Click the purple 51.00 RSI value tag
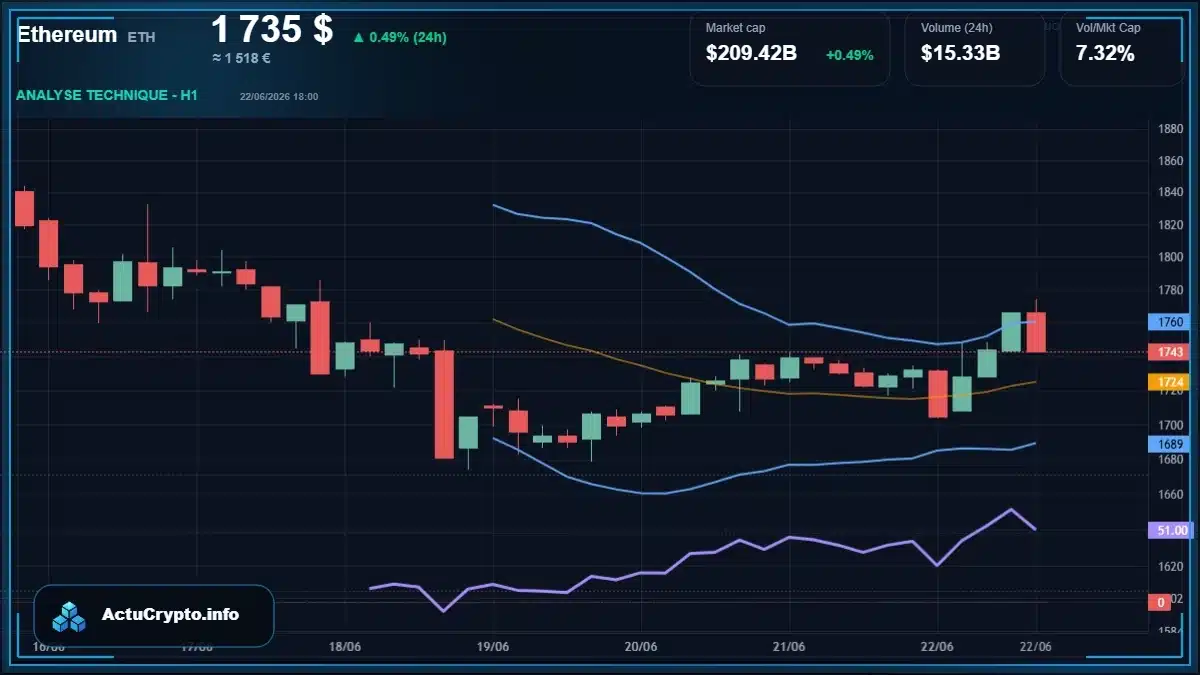The image size is (1200, 675). (1171, 530)
